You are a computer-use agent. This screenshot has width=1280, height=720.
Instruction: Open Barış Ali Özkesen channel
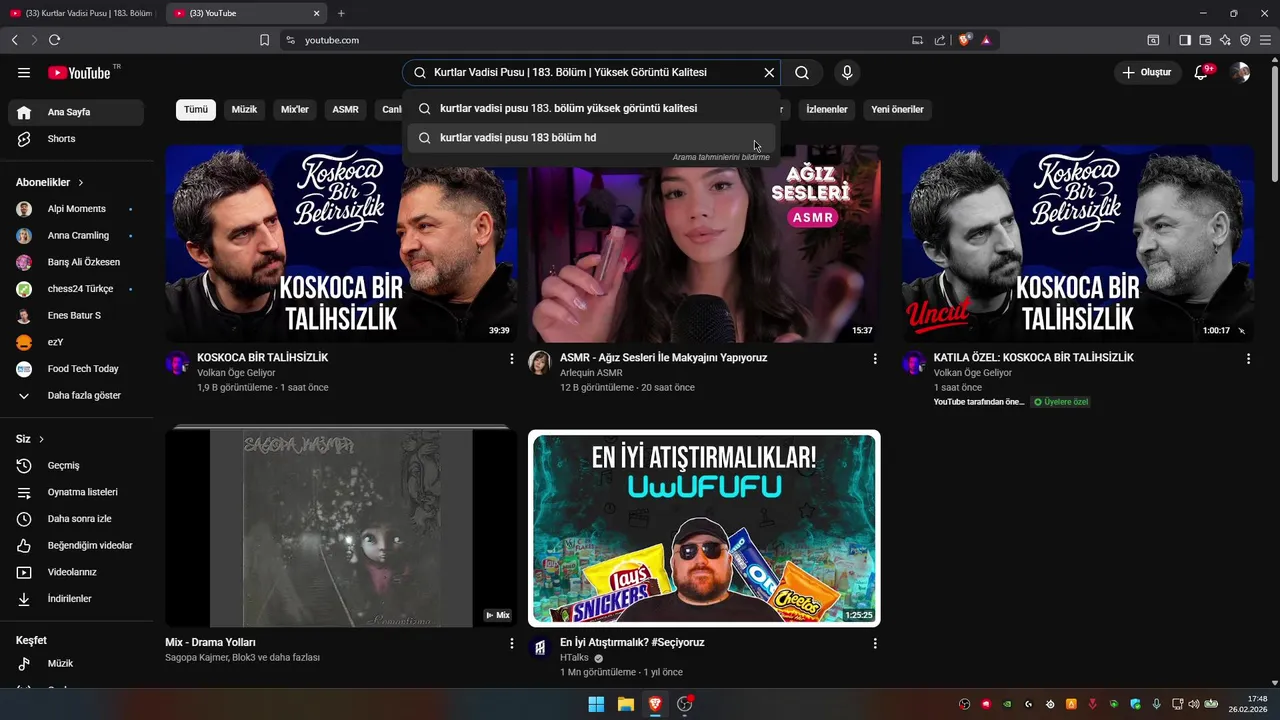(x=76, y=262)
